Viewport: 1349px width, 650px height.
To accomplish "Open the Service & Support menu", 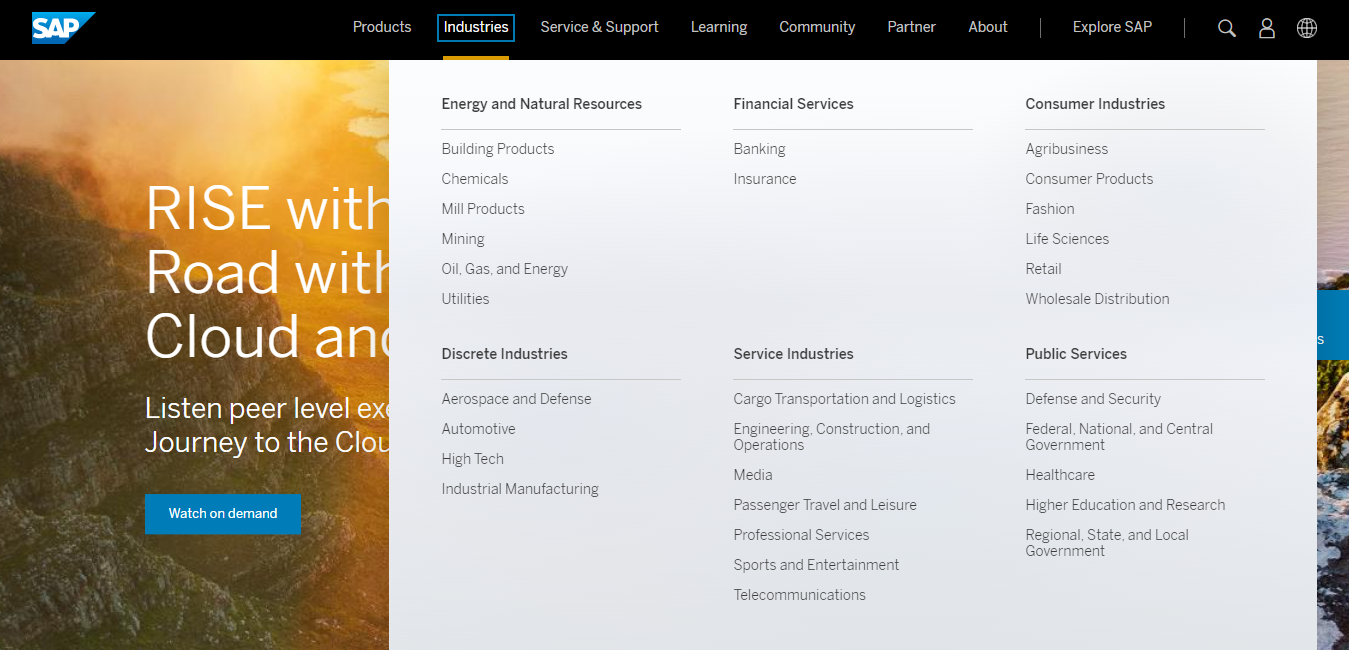I will 599,27.
